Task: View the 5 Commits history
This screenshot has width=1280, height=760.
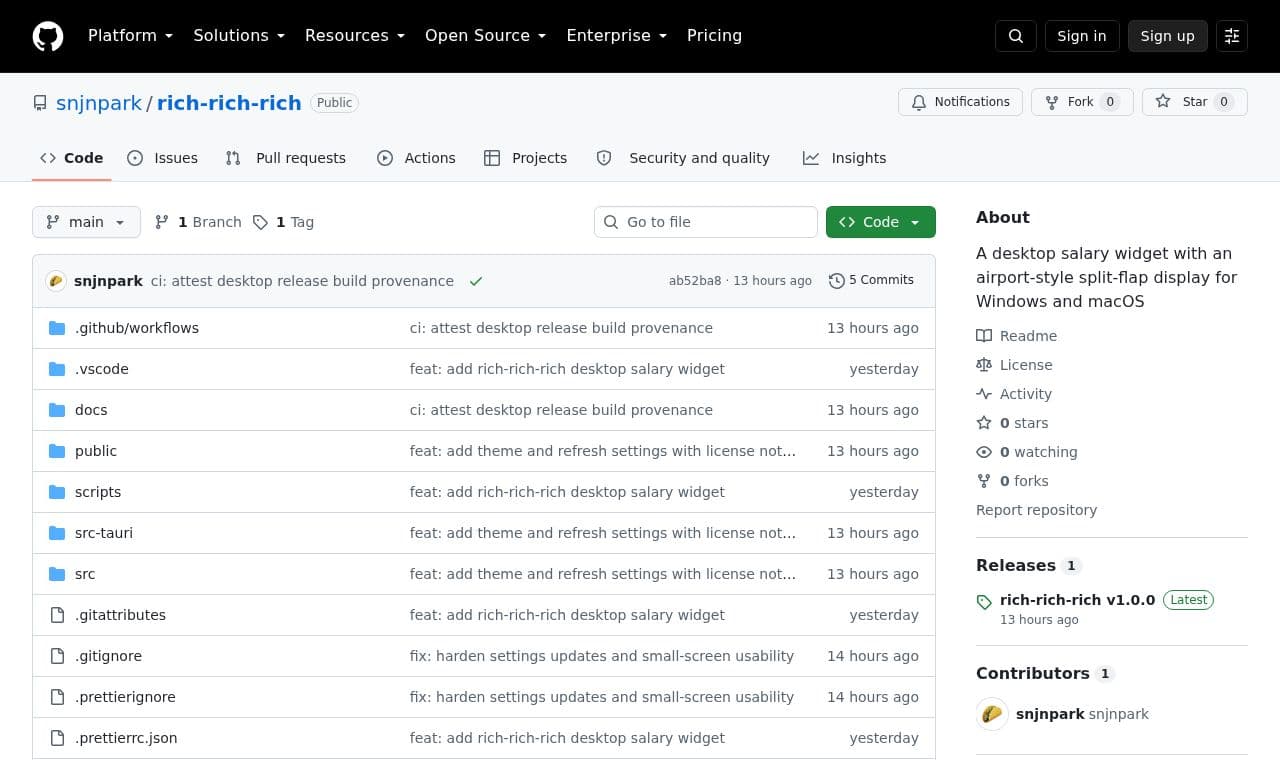Action: coord(871,281)
